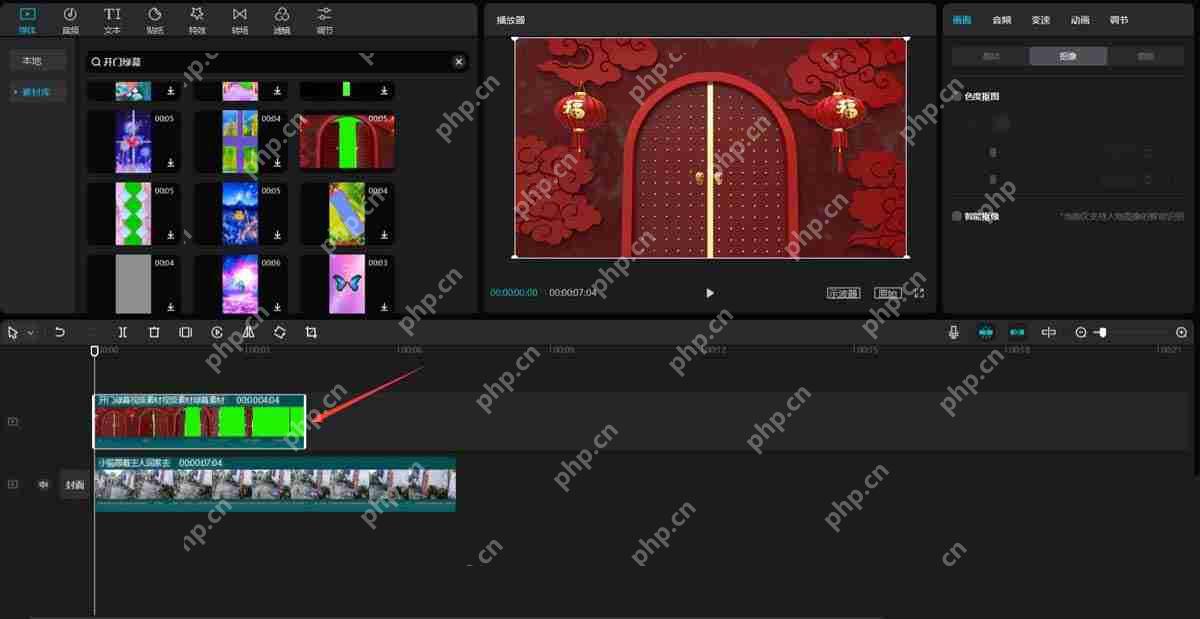Start voiceover recording with microphone icon
Image resolution: width=1200 pixels, height=619 pixels.
click(x=954, y=332)
